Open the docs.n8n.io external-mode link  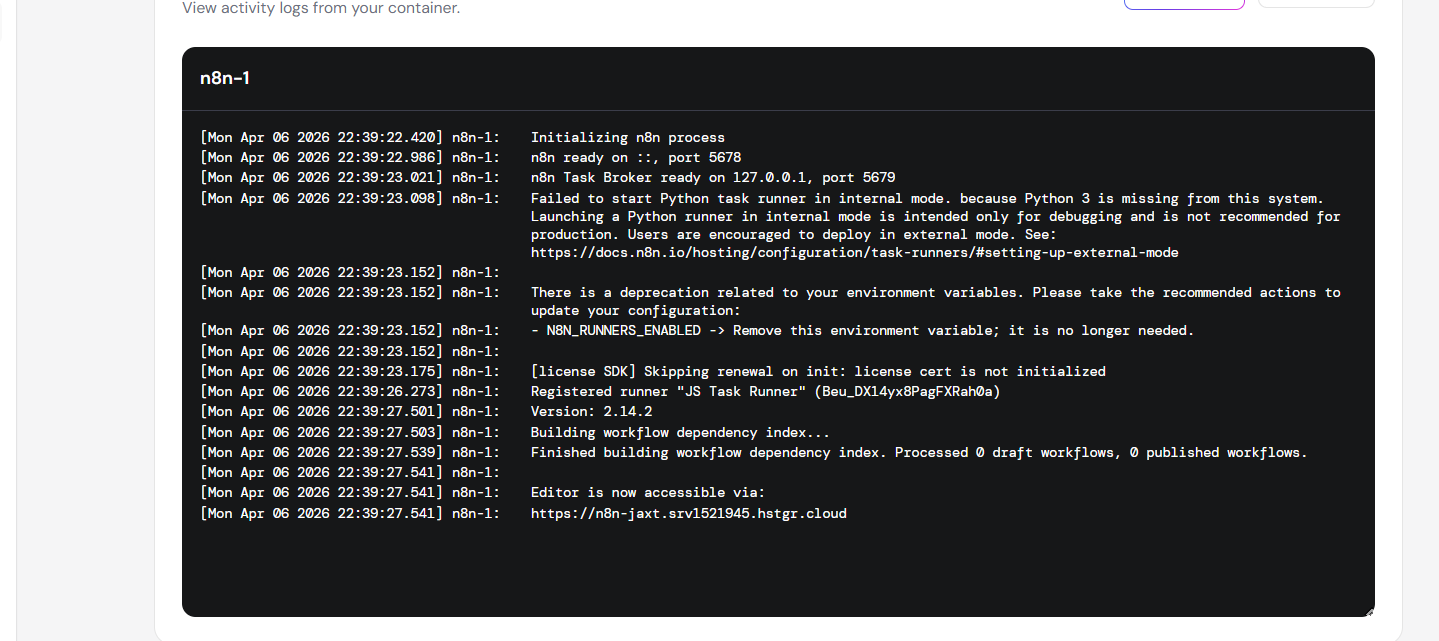(x=854, y=253)
